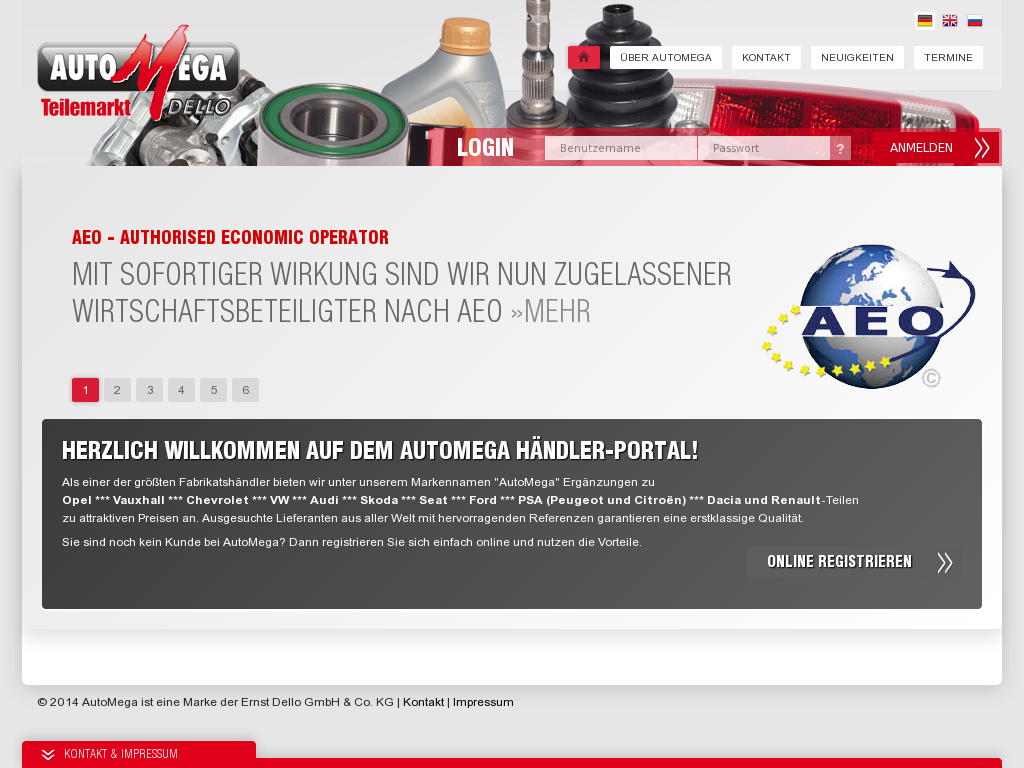This screenshot has width=1024, height=768.
Task: Switch language using the Russian flag
Action: (x=975, y=21)
